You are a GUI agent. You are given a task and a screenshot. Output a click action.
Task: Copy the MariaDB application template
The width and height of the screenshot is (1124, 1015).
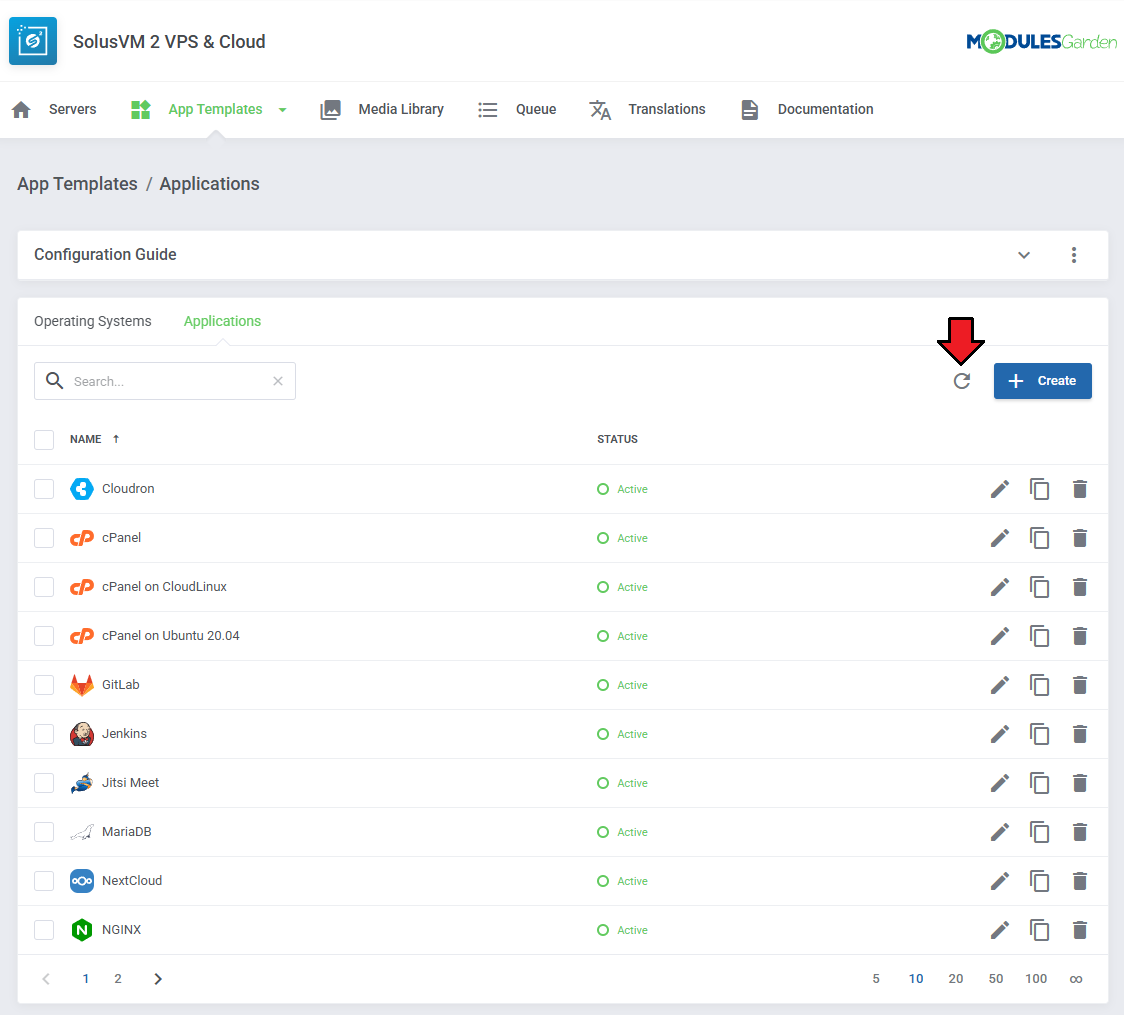click(x=1040, y=832)
